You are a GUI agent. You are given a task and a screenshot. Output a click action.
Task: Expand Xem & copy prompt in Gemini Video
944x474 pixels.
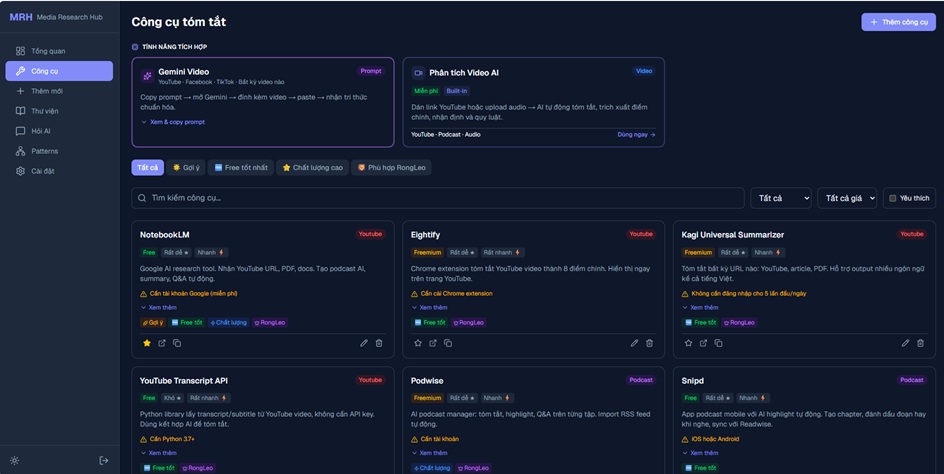[x=173, y=122]
